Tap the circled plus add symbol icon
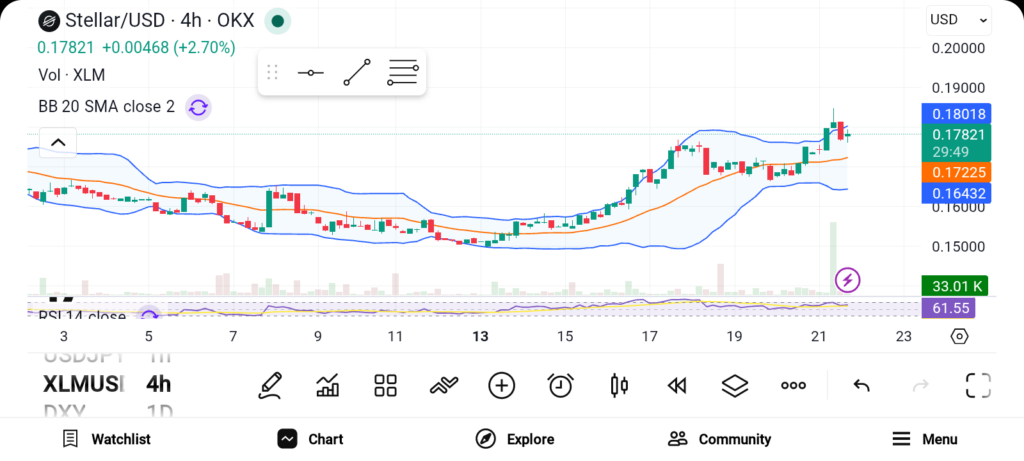Image resolution: width=1024 pixels, height=461 pixels. 502,385
